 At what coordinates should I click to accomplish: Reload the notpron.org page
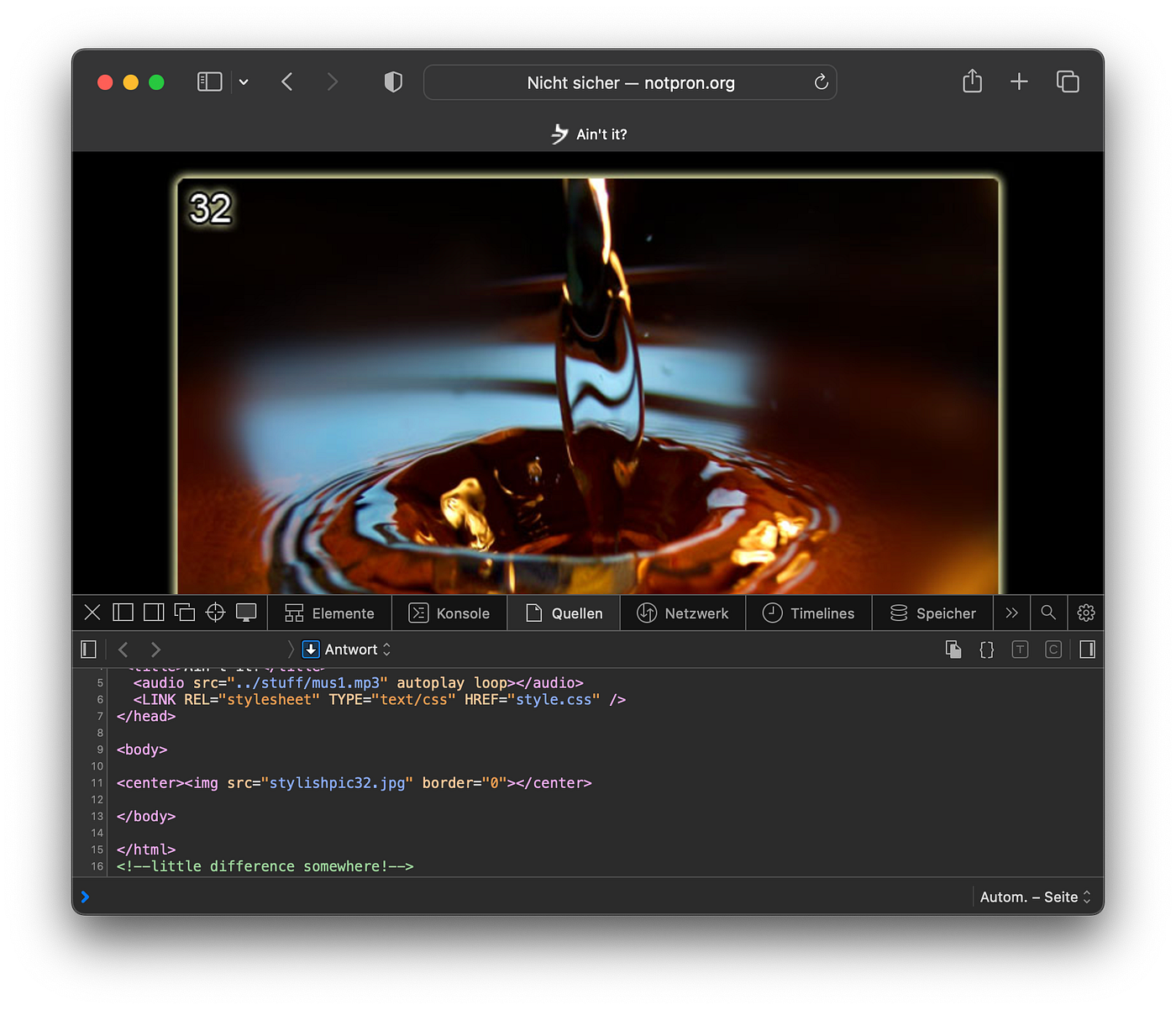click(821, 82)
